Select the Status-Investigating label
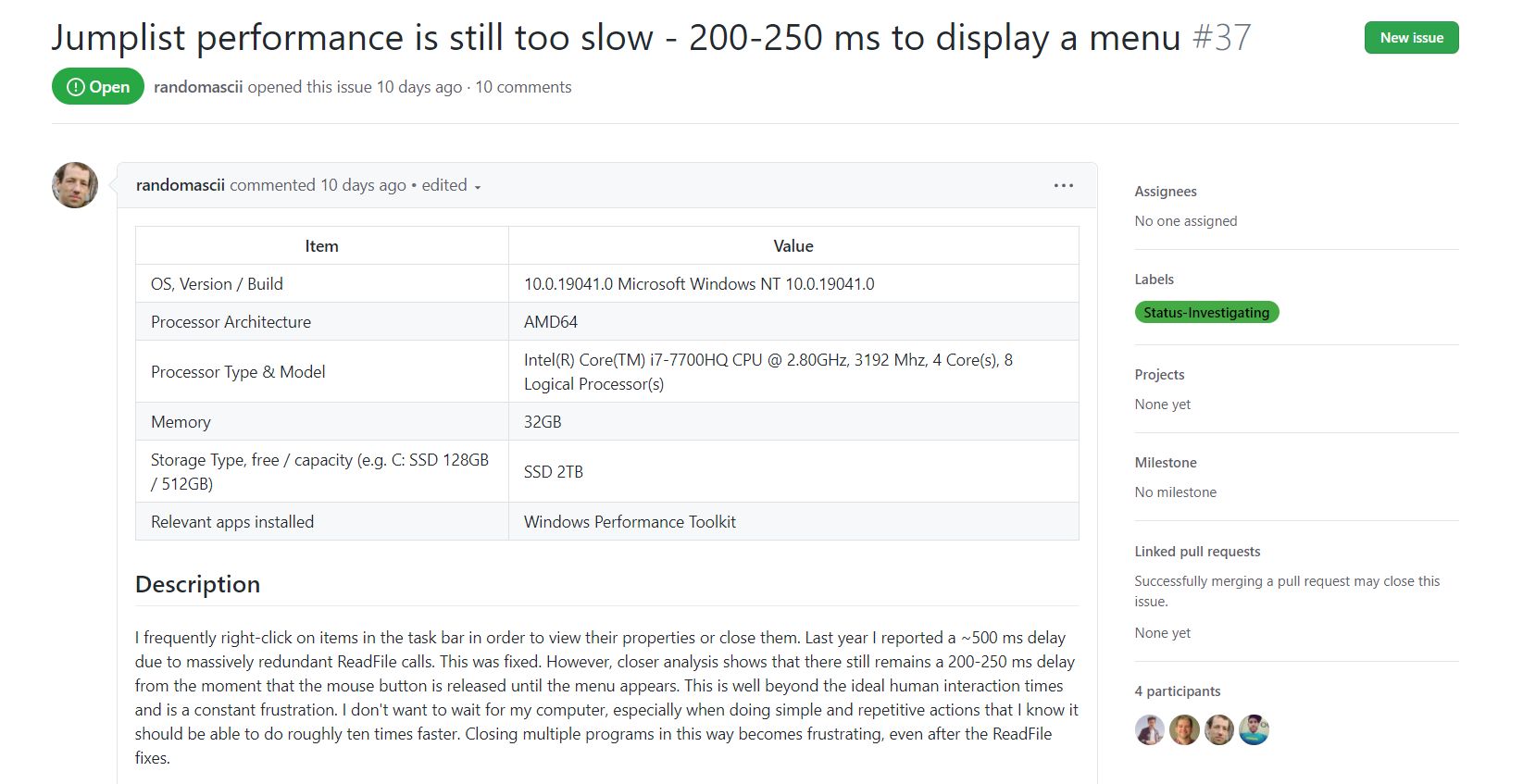Image resolution: width=1523 pixels, height=784 pixels. [1206, 312]
